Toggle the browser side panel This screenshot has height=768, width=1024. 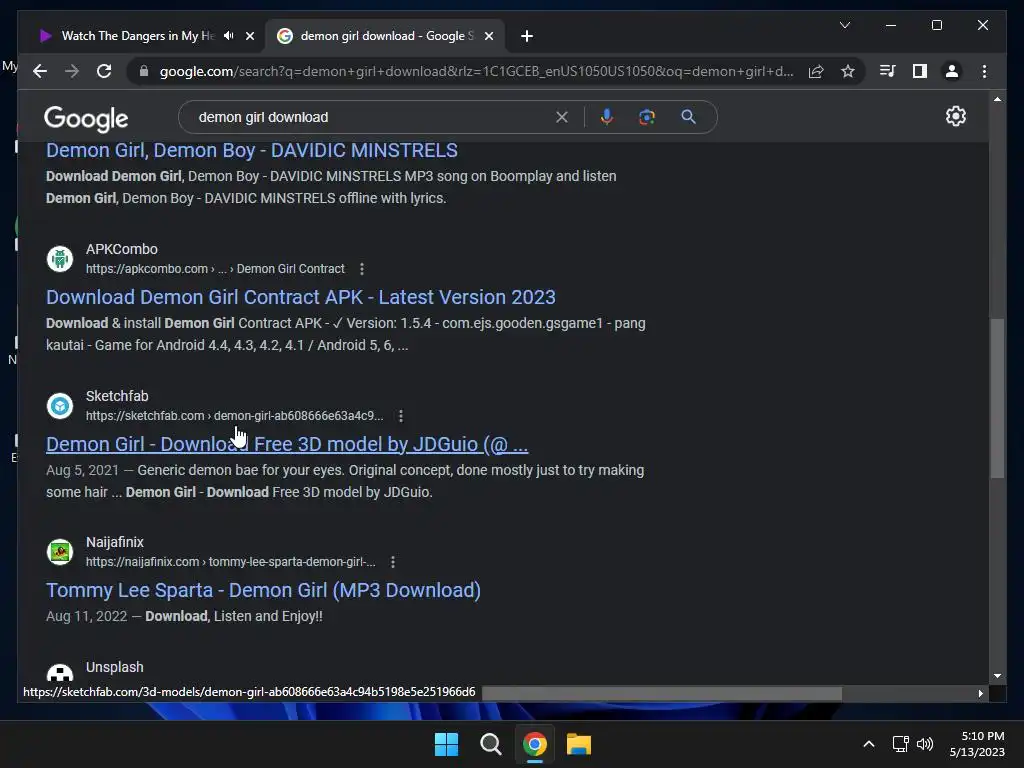920,71
